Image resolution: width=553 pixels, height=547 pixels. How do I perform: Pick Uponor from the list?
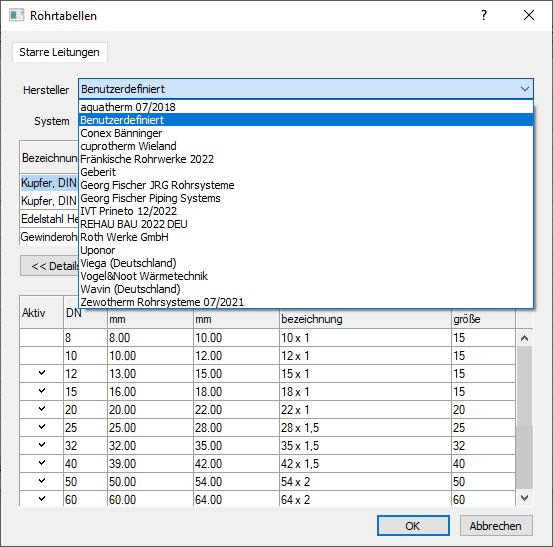click(306, 250)
